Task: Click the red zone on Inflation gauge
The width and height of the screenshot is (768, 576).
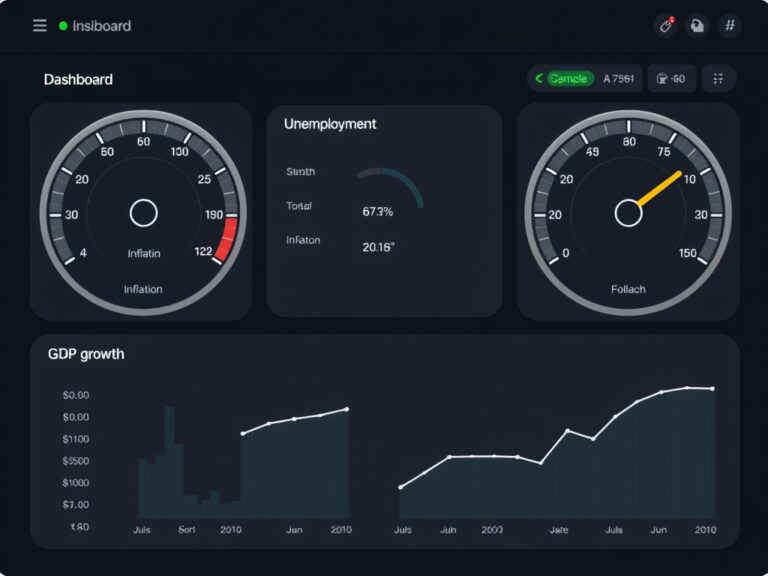Action: pyautogui.click(x=226, y=240)
